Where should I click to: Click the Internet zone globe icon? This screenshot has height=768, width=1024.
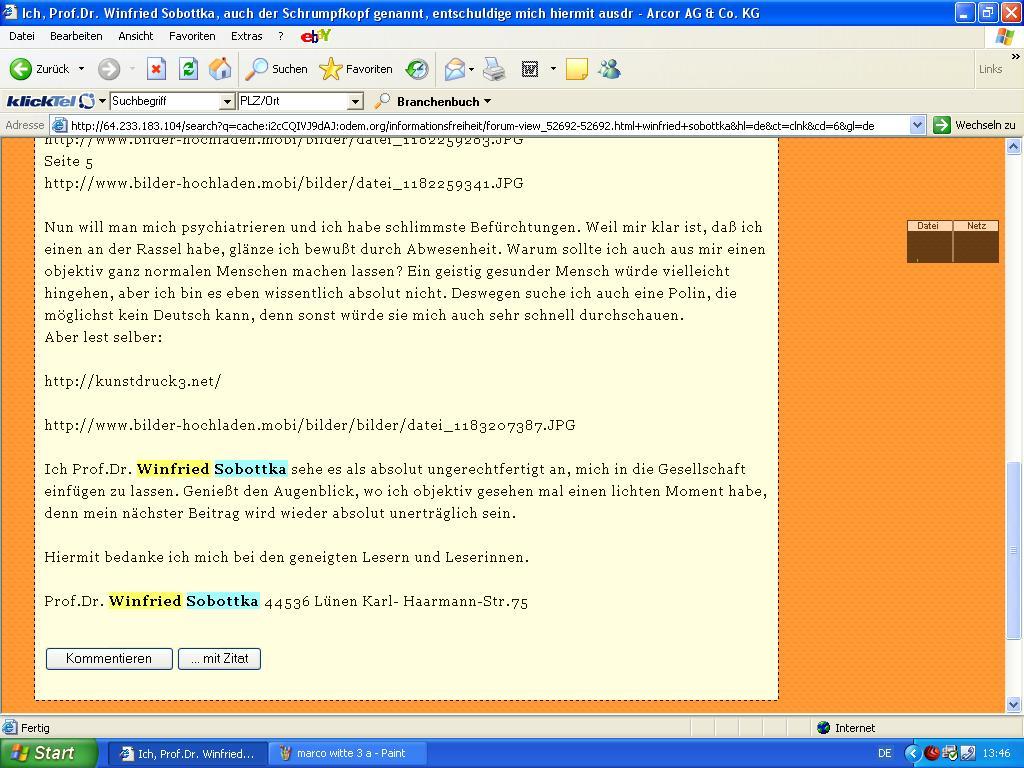point(824,728)
